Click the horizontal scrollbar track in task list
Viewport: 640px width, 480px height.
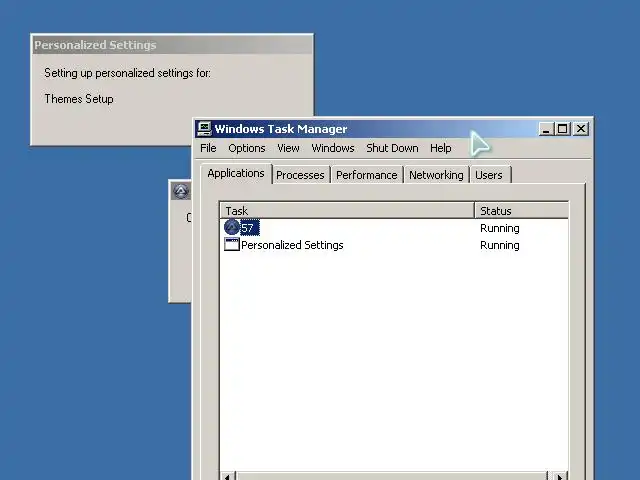pos(392,476)
